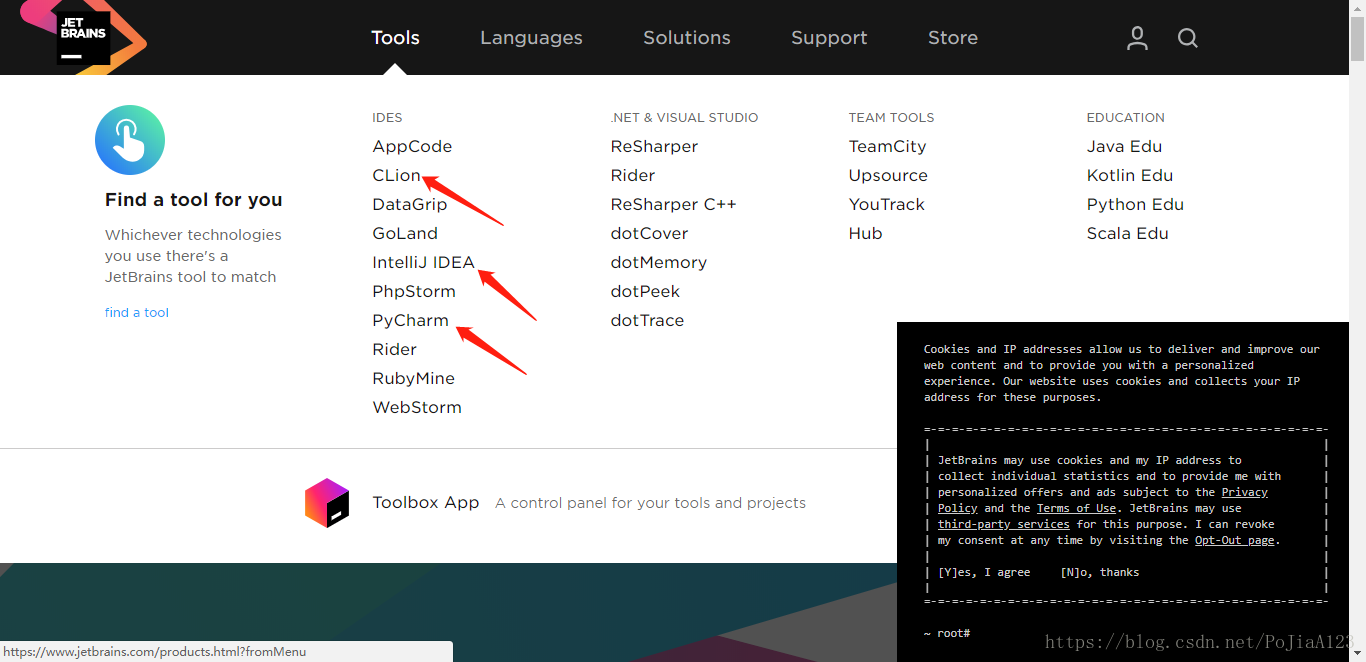Open the Hub link
The width and height of the screenshot is (1366, 662).
click(866, 233)
